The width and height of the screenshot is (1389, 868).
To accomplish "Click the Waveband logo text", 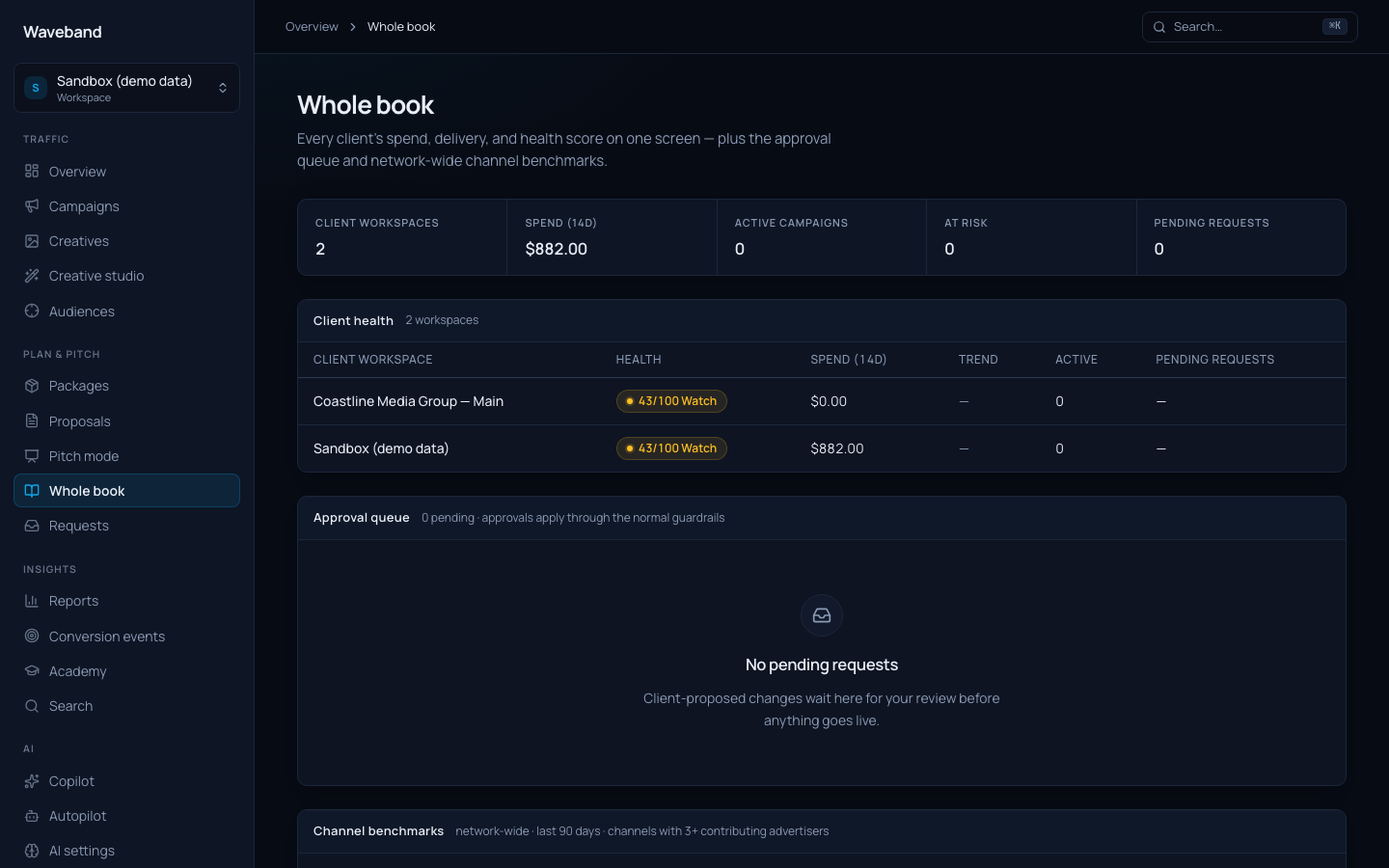I will click(63, 32).
